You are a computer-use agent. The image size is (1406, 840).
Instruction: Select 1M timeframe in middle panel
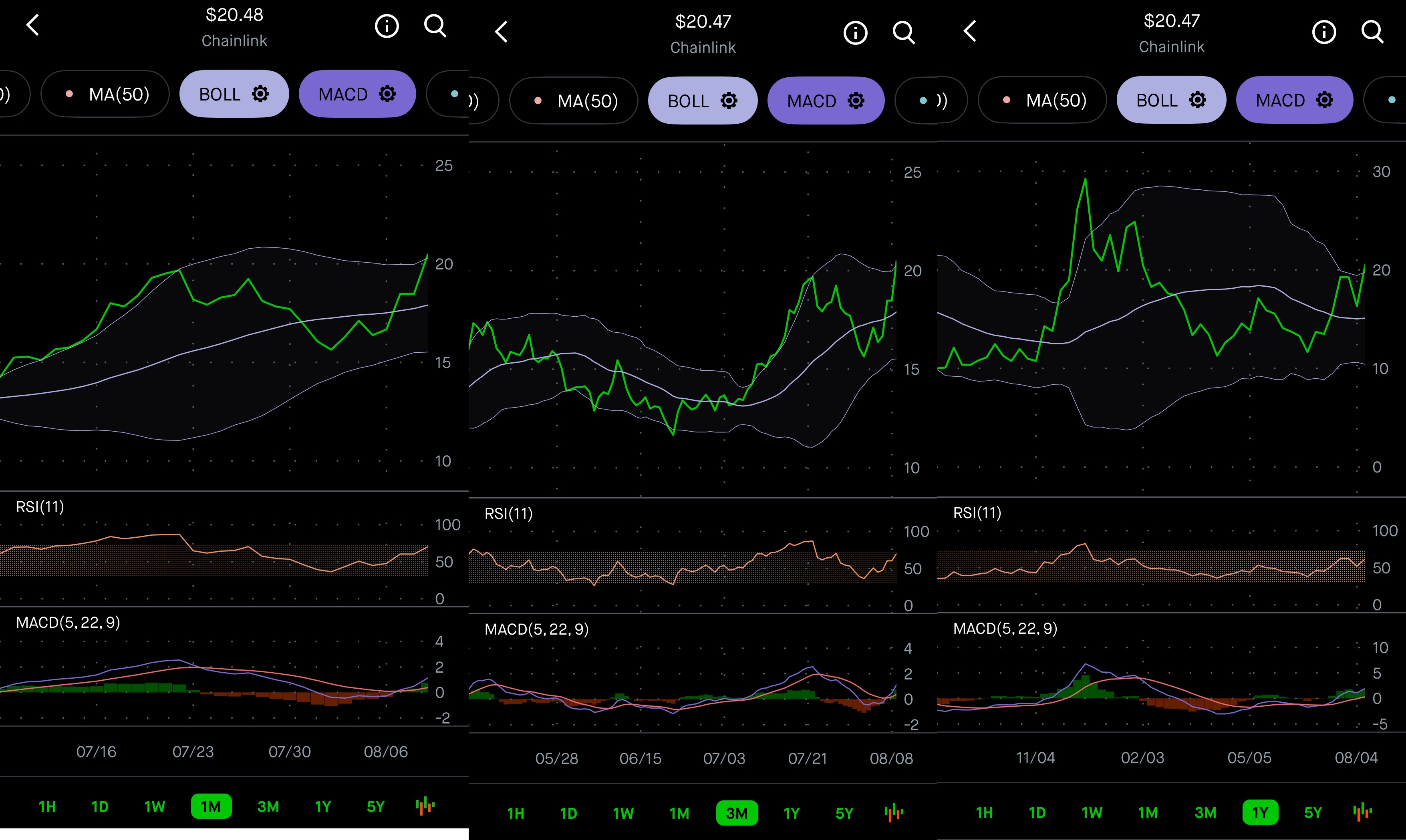679,813
